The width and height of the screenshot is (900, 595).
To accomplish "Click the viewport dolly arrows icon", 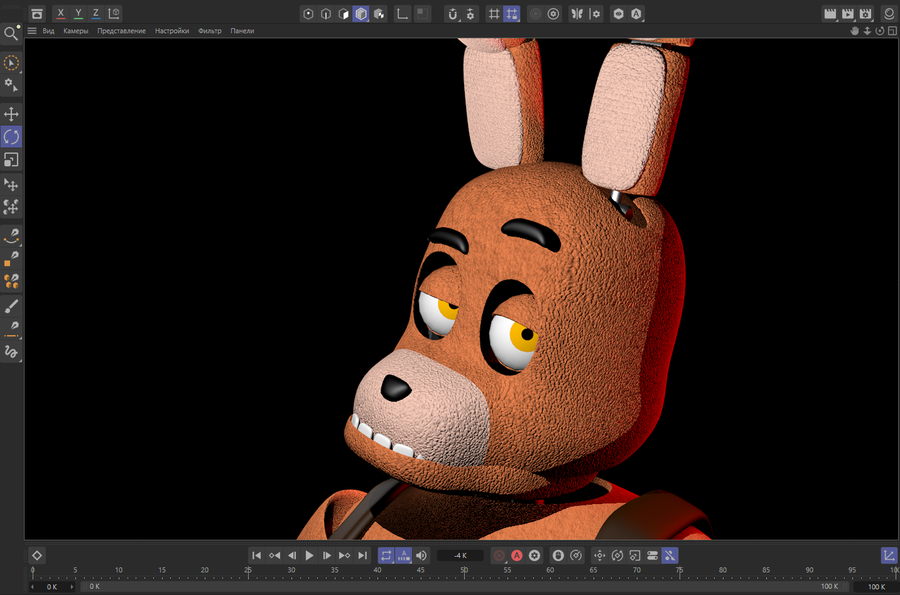I will pyautogui.click(x=867, y=31).
